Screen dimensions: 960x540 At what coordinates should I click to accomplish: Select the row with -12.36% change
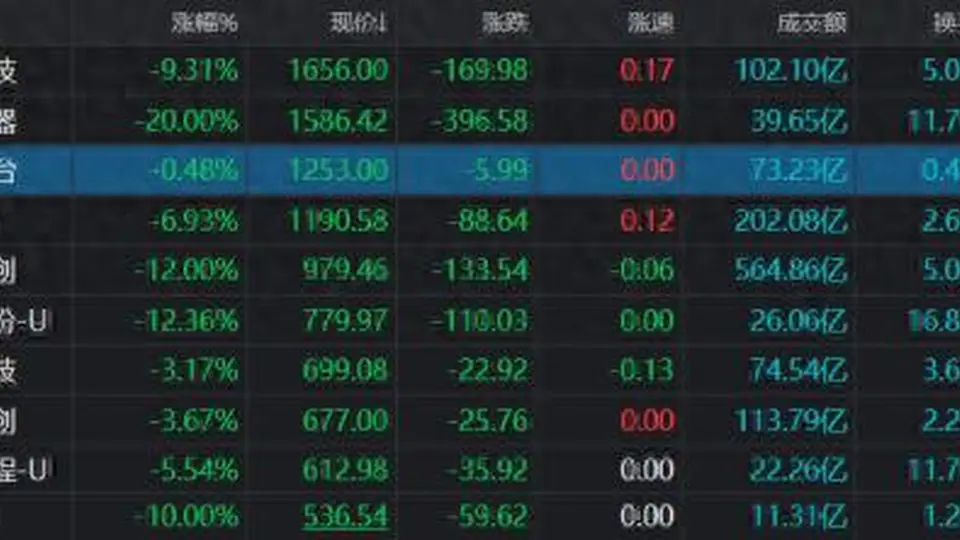[480, 320]
